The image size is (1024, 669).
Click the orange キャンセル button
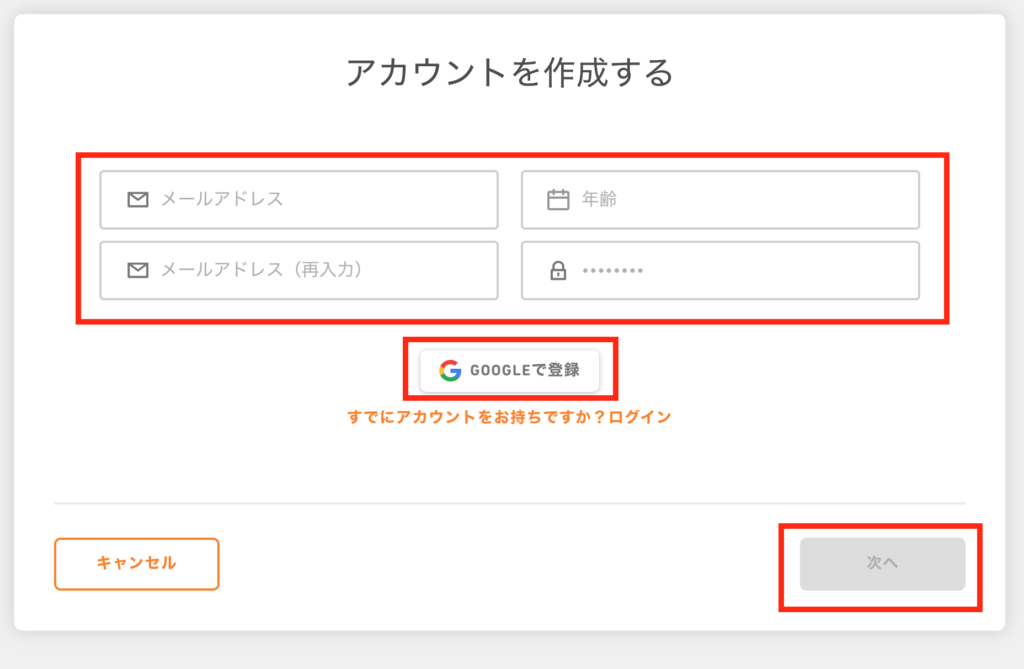click(136, 564)
